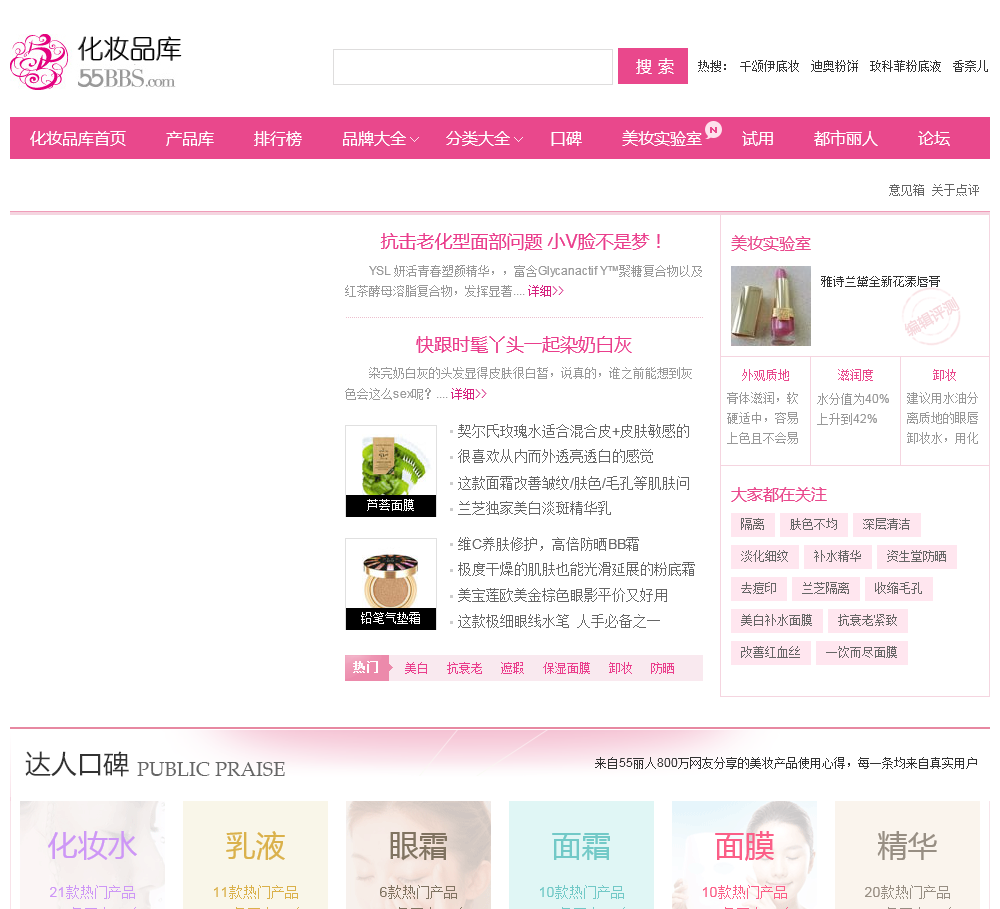Open the 芦荟面膜 product thumbnail
The height and width of the screenshot is (909, 1000).
(391, 471)
